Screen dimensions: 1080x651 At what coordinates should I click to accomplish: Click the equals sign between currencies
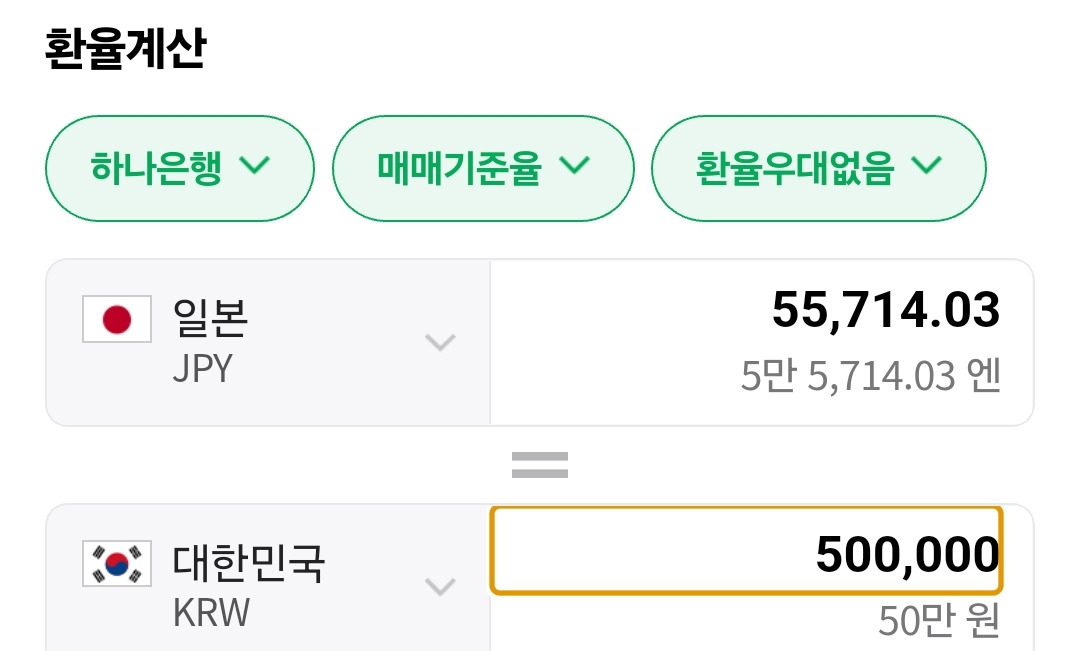tap(540, 464)
